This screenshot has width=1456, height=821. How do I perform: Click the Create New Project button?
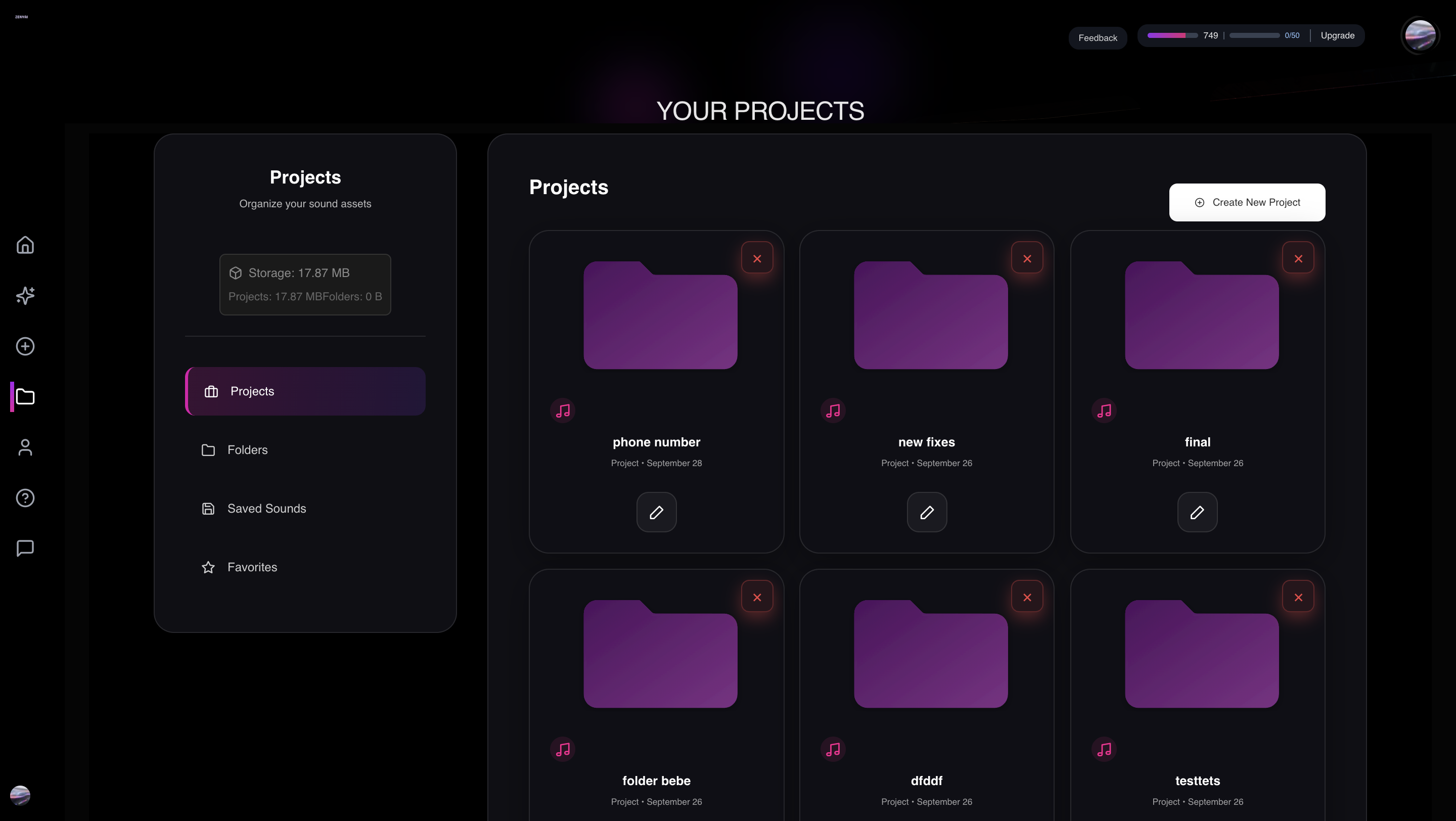1247,202
